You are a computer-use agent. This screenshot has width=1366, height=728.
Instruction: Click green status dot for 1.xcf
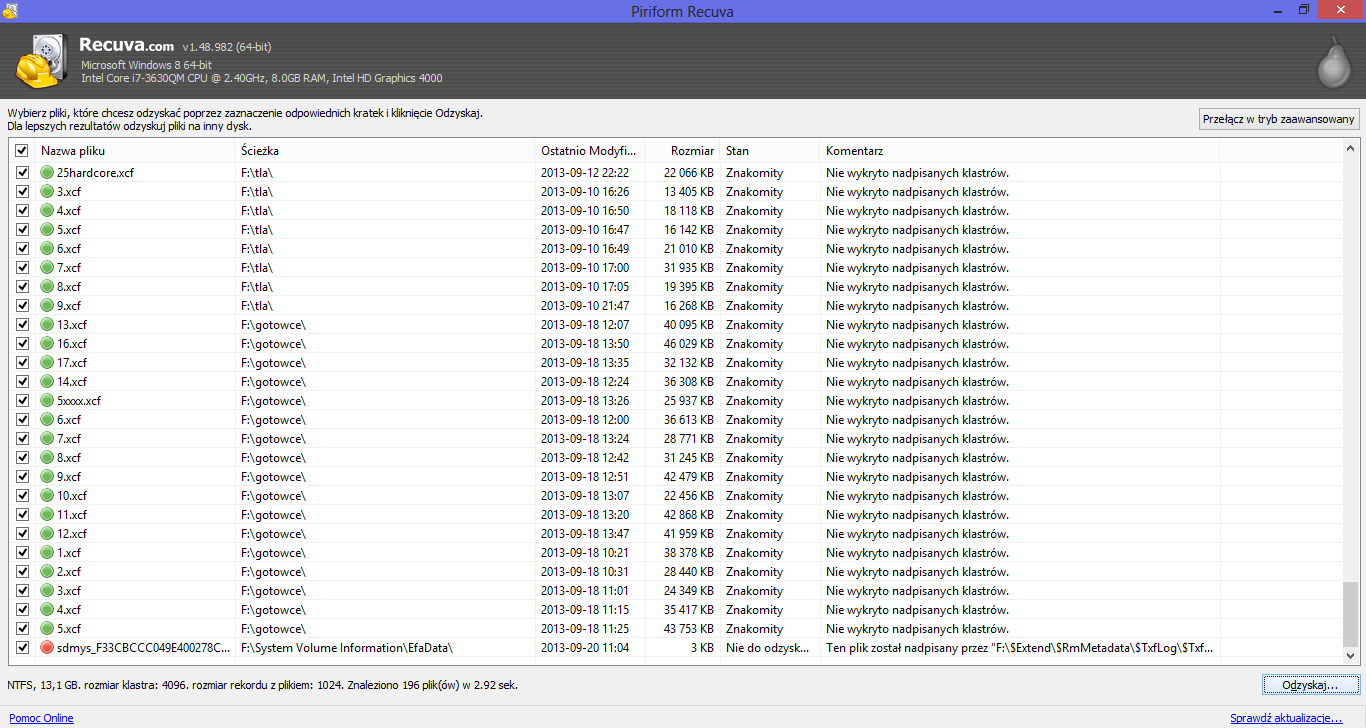(47, 553)
